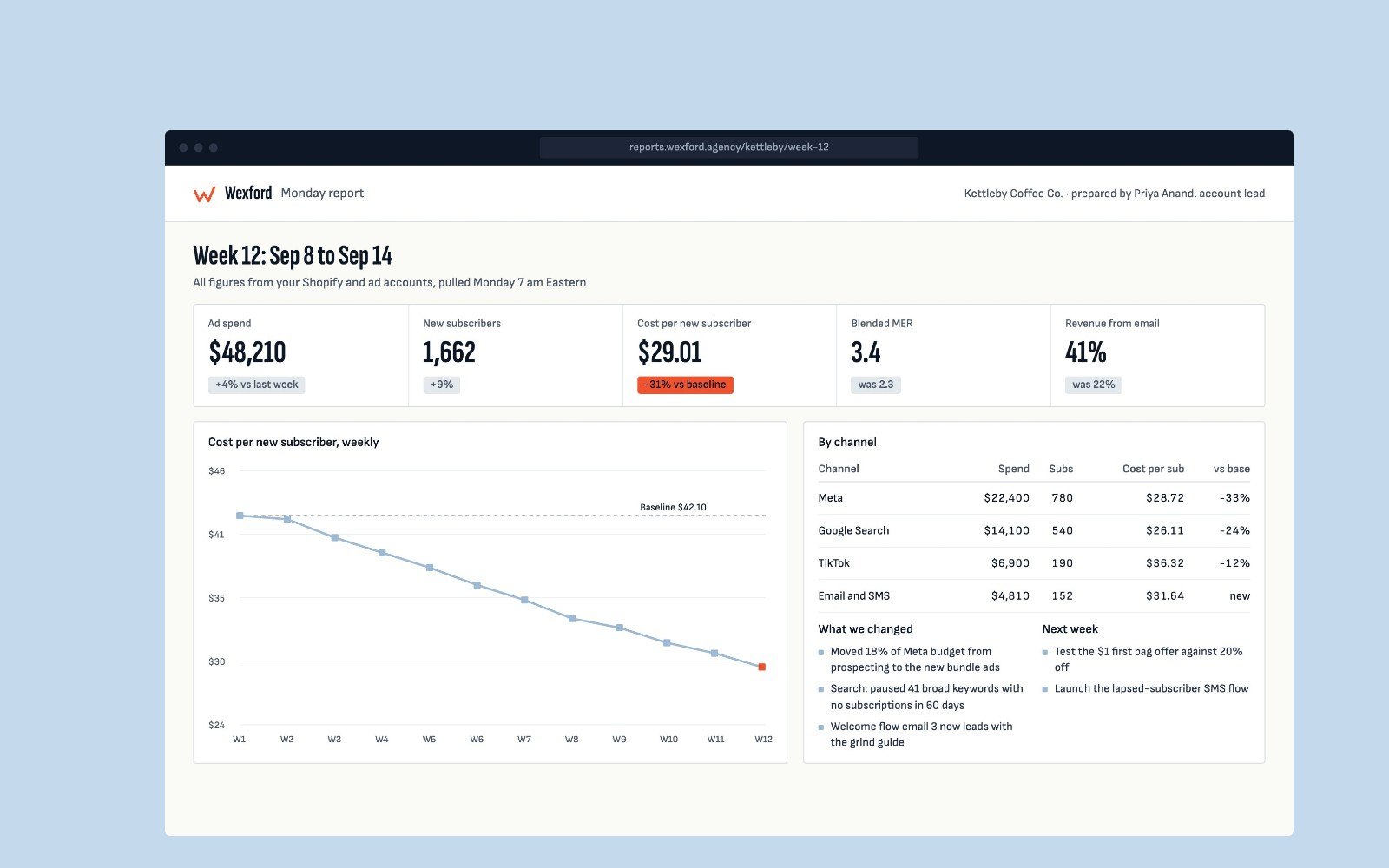Click the 3.4 Blended MER value
Screen dimensions: 1389x868
[x=866, y=352]
